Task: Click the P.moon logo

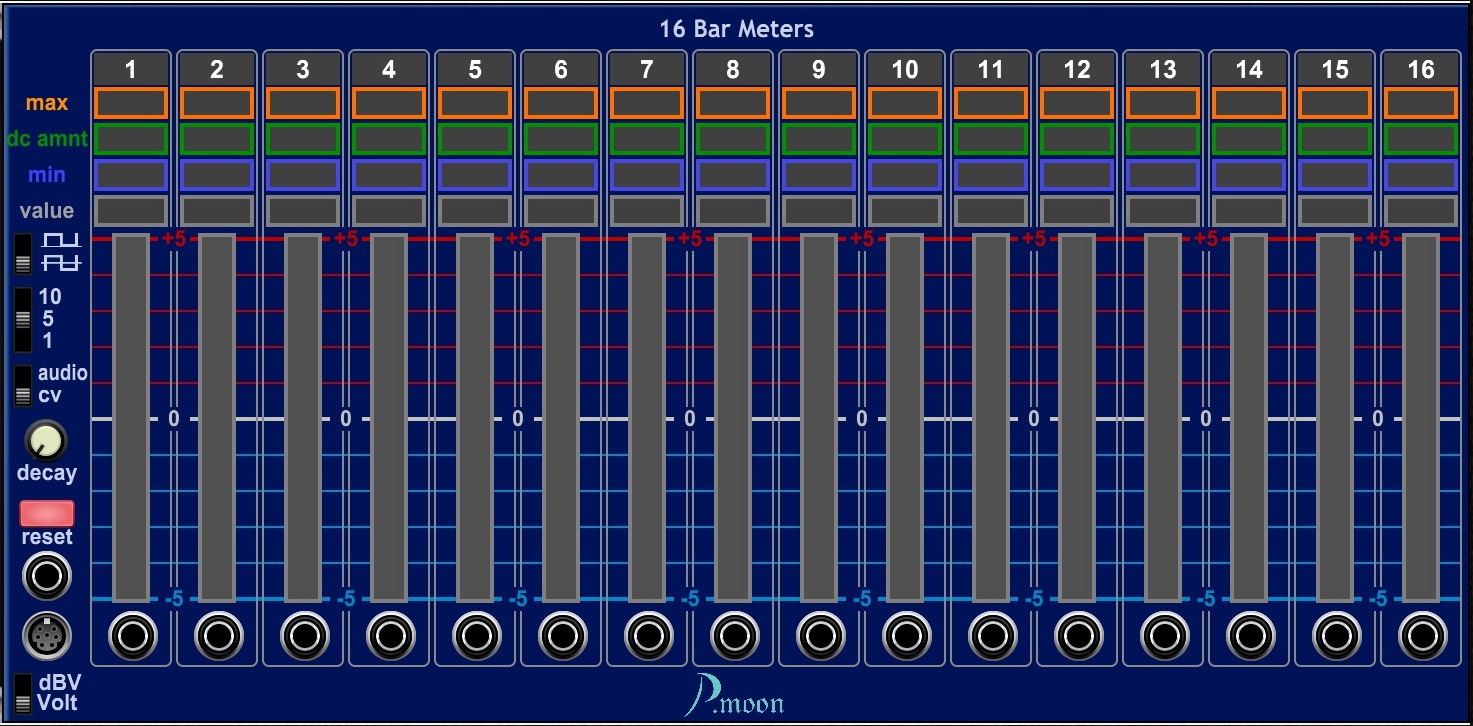Action: point(735,696)
